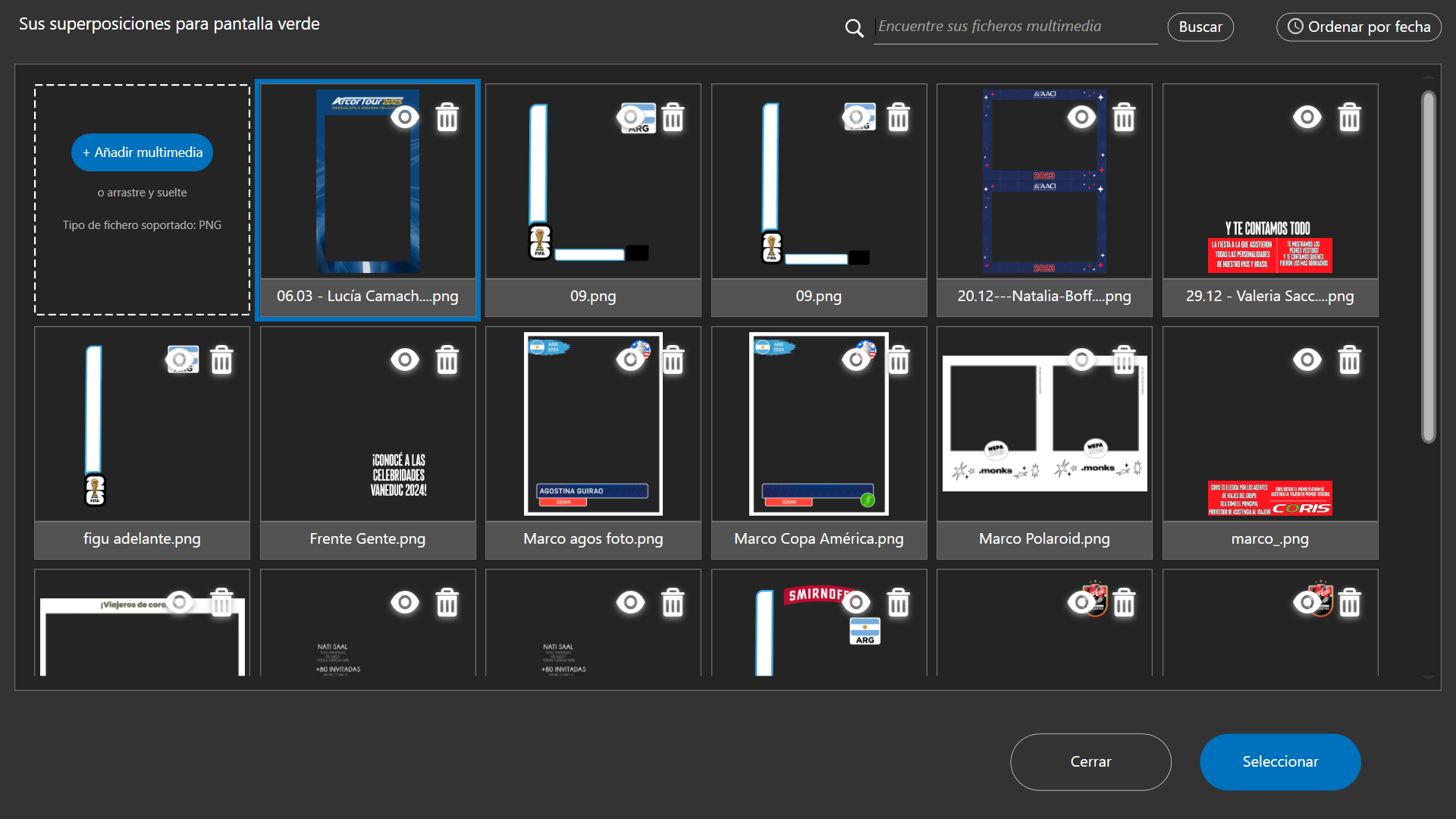
Task: Select the Frente Gente.png thumbnail
Action: click(x=368, y=424)
